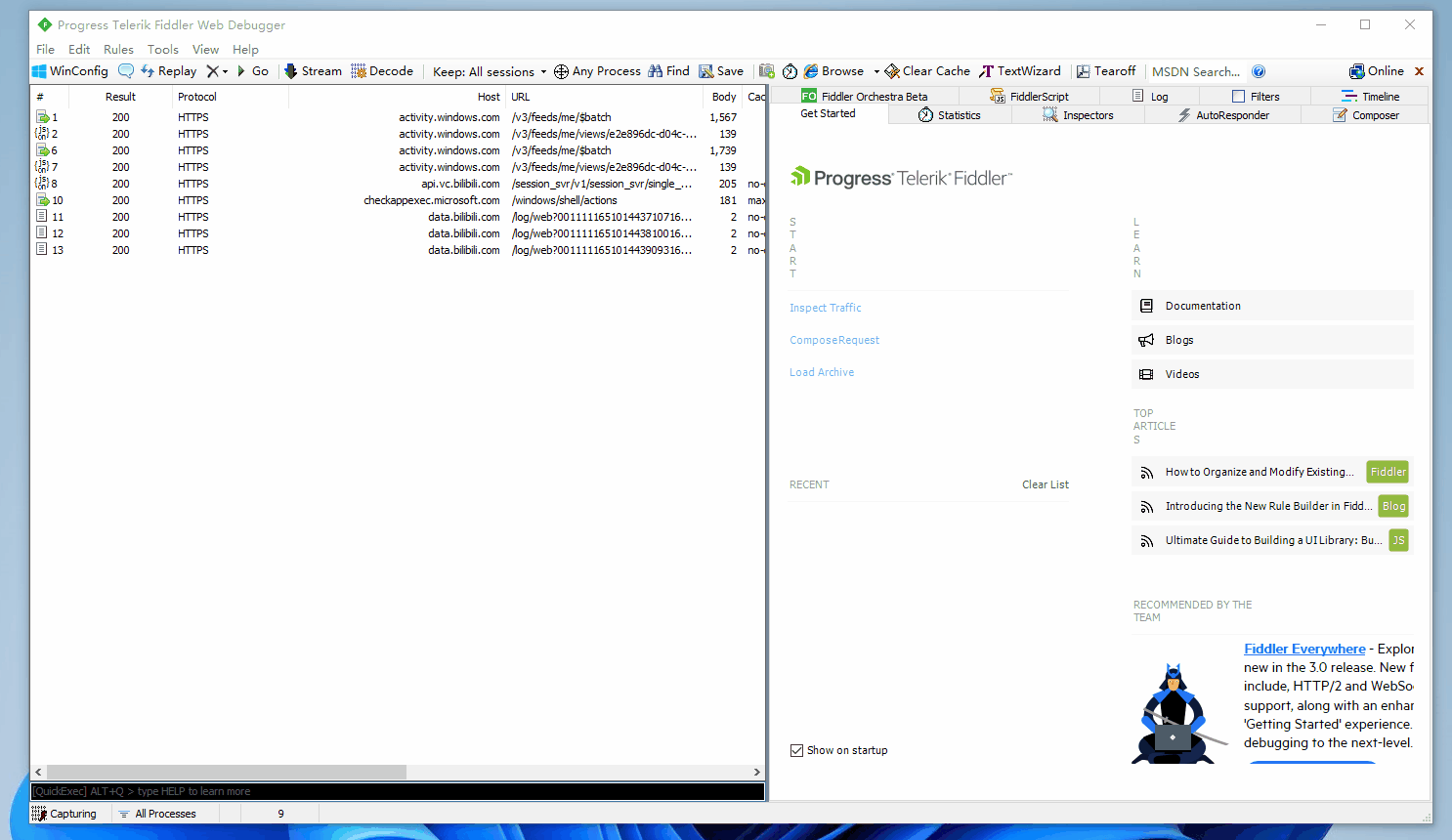This screenshot has width=1452, height=840.
Task: Open Find sessions binoculars tool
Action: 669,71
